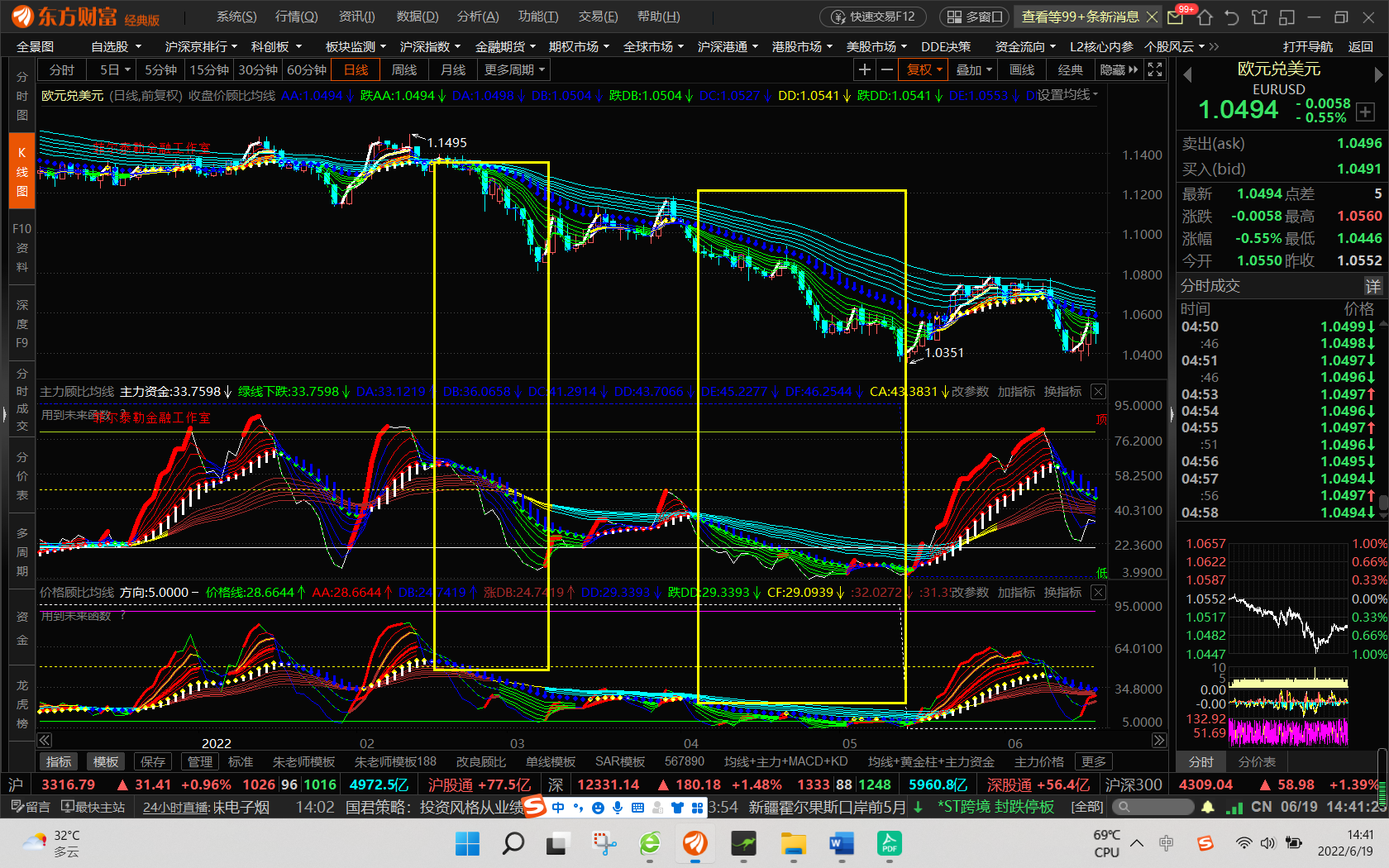The width and height of the screenshot is (1389, 868).
Task: Switch sidebar to K线图 view
Action: pyautogui.click(x=22, y=172)
